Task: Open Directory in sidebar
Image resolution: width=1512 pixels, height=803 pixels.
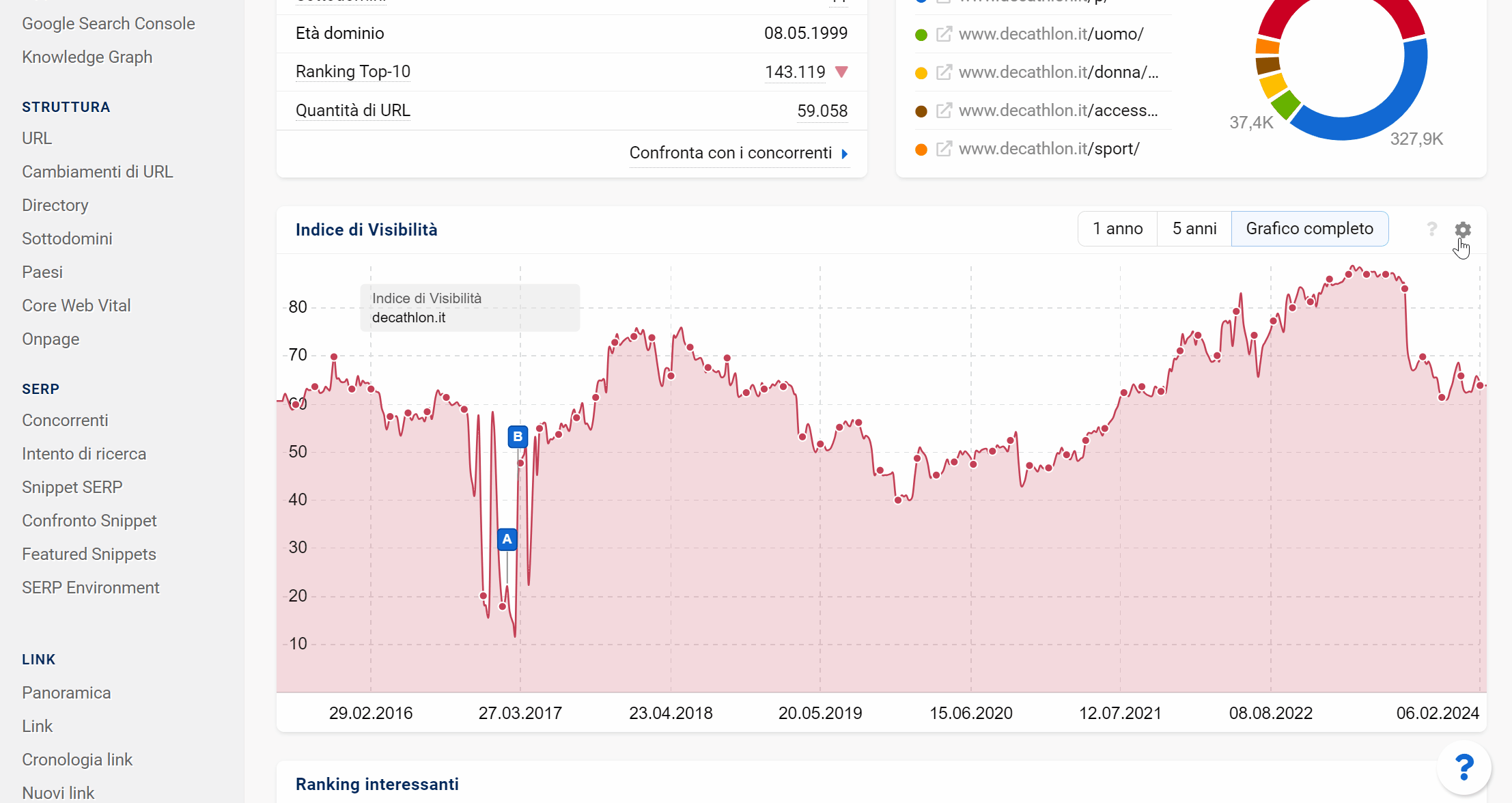Action: click(55, 206)
